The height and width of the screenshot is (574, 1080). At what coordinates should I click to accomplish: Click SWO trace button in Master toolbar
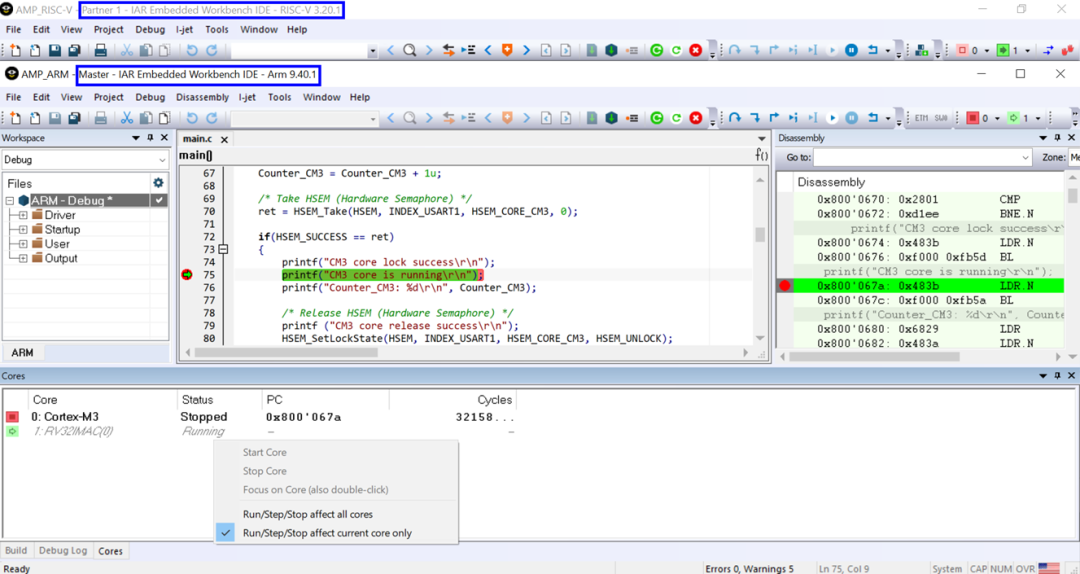pos(941,118)
